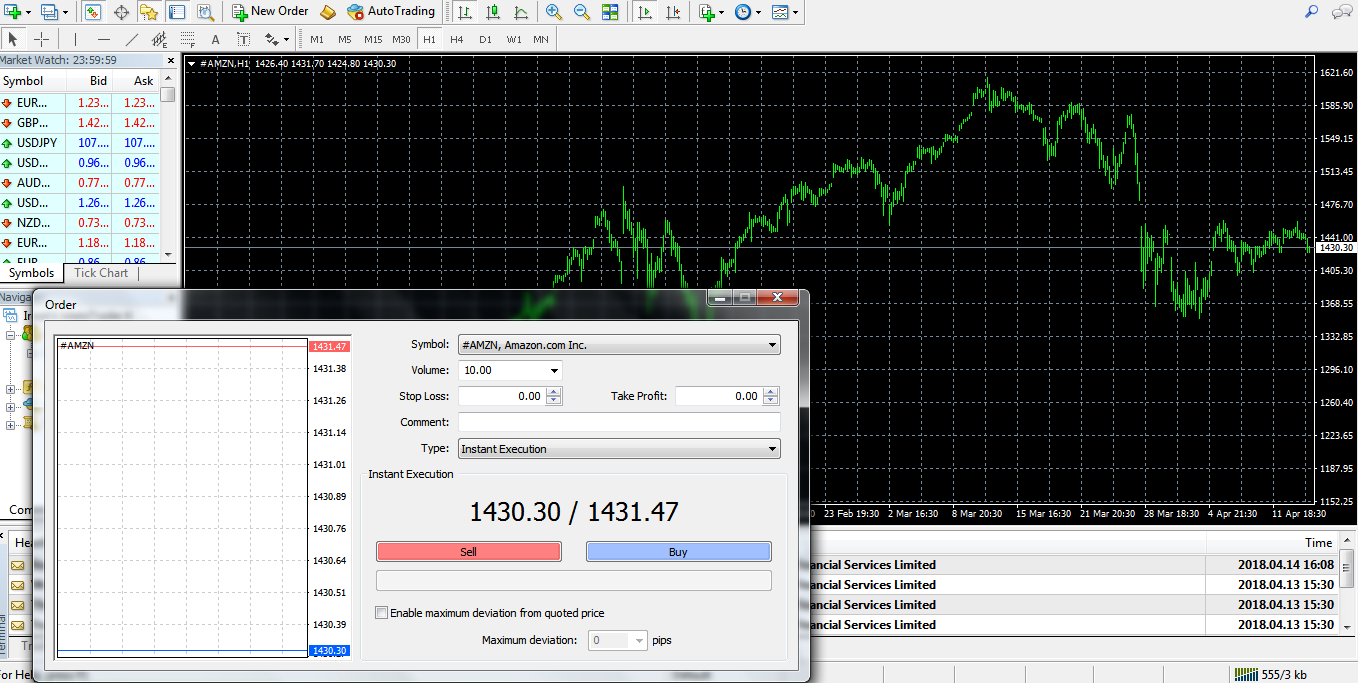Open the order Type dropdown

point(618,449)
